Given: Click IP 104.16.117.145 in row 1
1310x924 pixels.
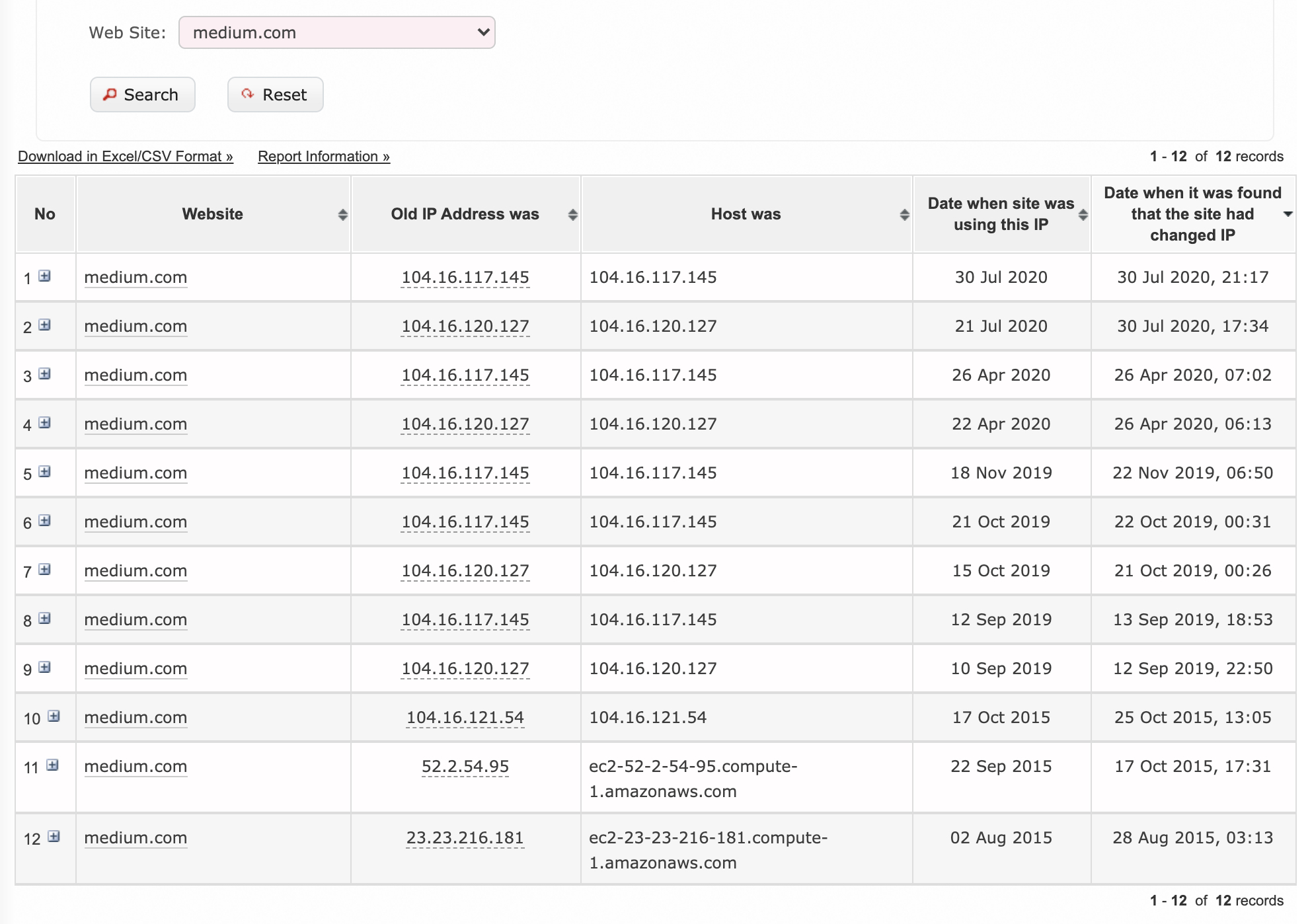Looking at the screenshot, I should tap(465, 278).
